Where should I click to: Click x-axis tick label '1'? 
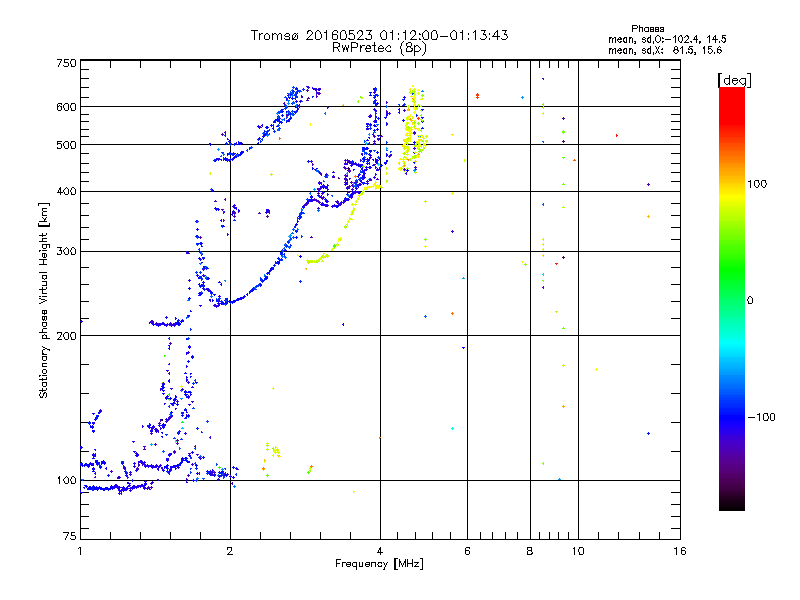tap(80, 551)
